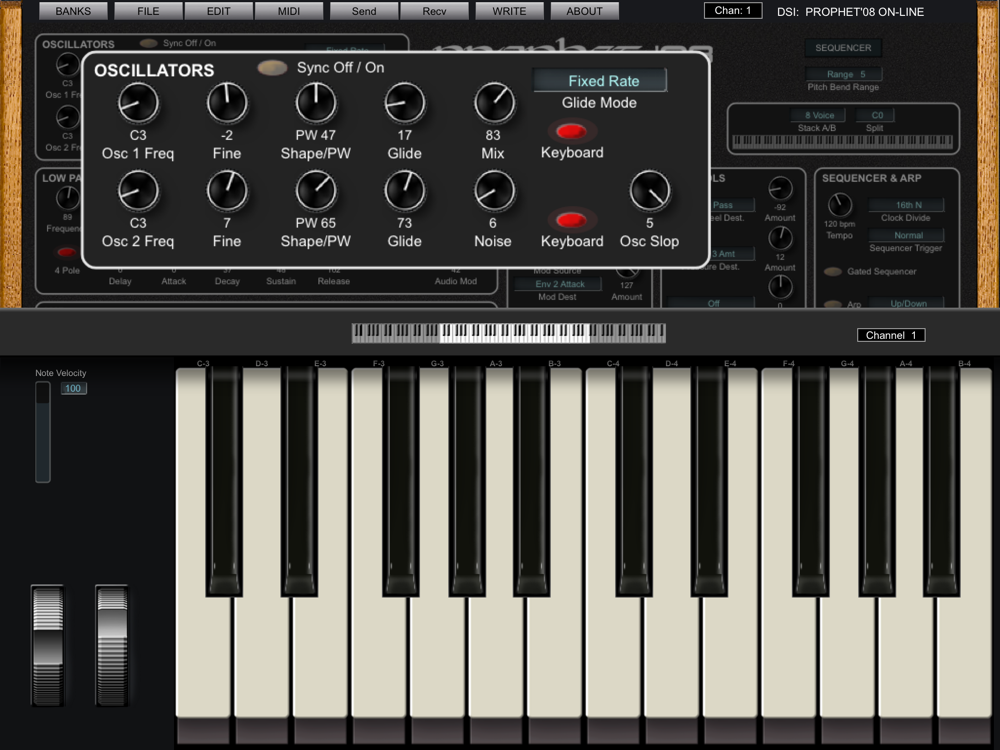Click the Osc 1 Freq knob
The image size is (1000, 750).
tap(138, 103)
